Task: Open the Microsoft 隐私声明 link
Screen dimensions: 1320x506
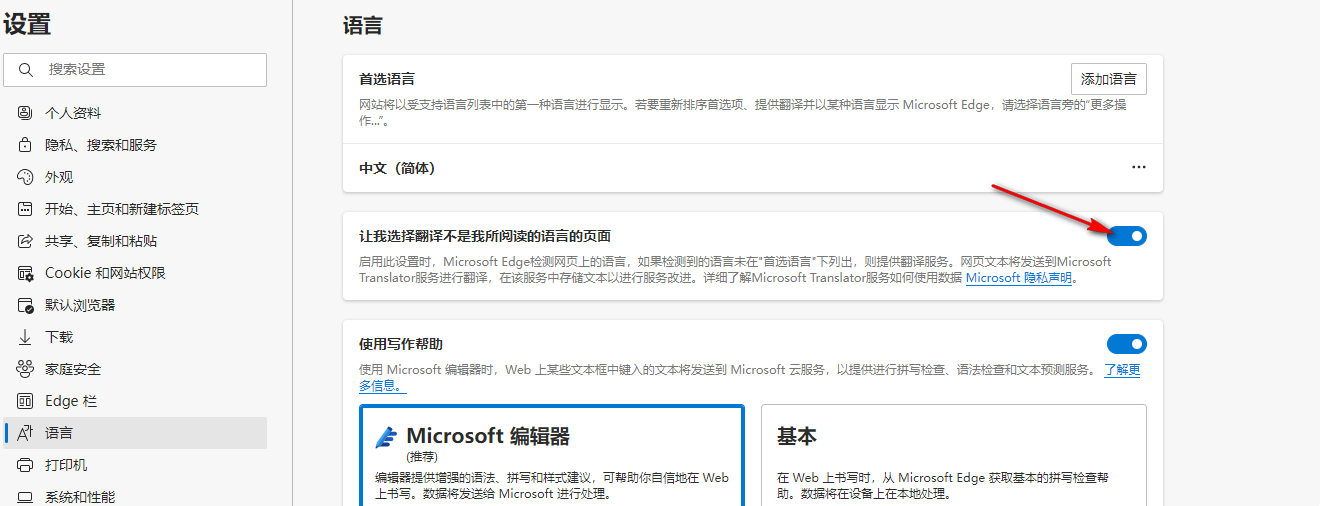Action: (x=1018, y=278)
